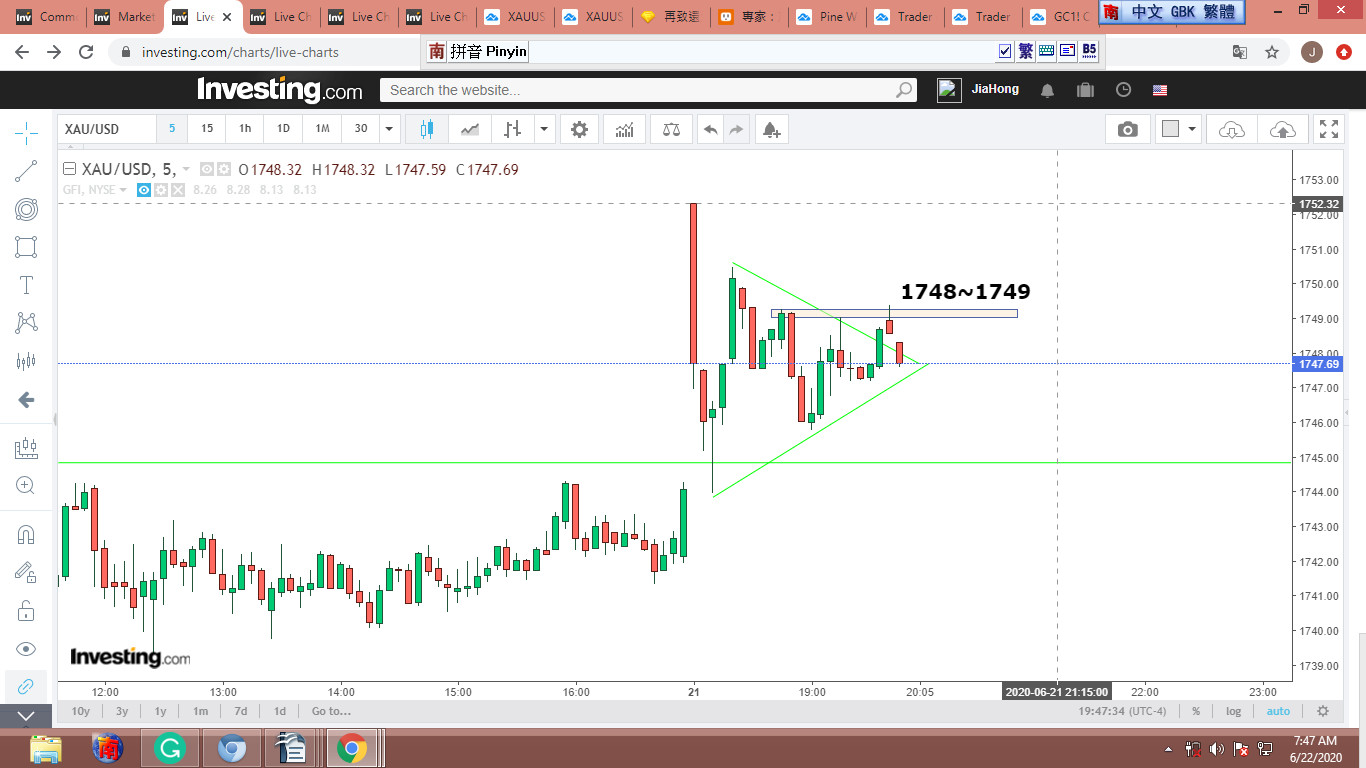Expand the GFI, NYSE legend dropdown
The image size is (1366, 768).
(124, 190)
